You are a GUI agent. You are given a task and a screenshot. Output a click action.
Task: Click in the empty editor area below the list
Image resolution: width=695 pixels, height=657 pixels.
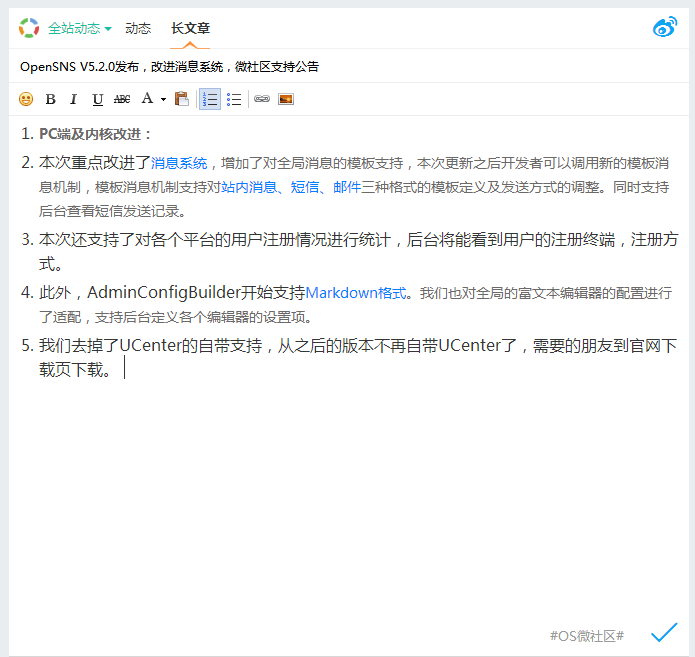(x=349, y=497)
